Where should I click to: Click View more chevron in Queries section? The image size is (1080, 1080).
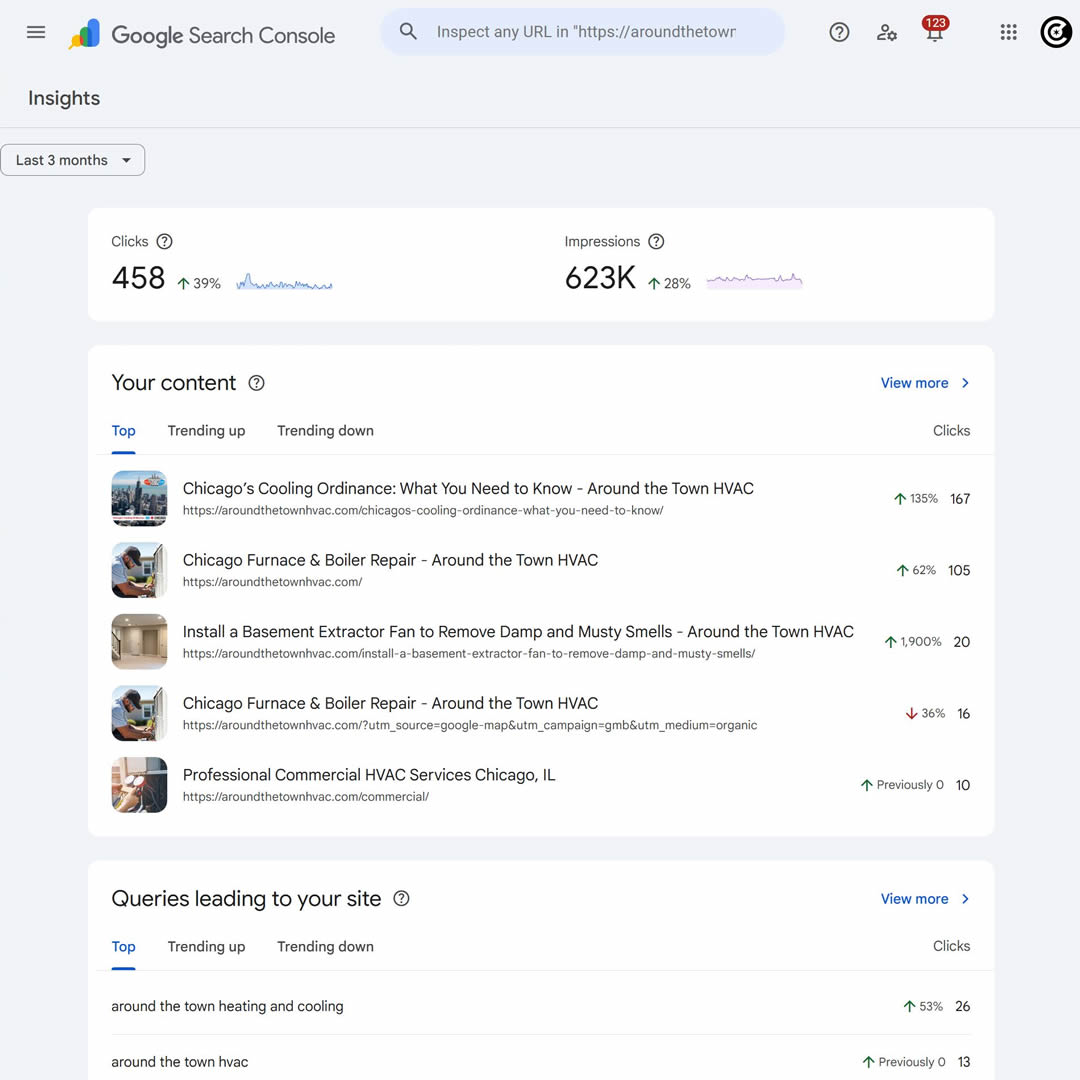[965, 899]
